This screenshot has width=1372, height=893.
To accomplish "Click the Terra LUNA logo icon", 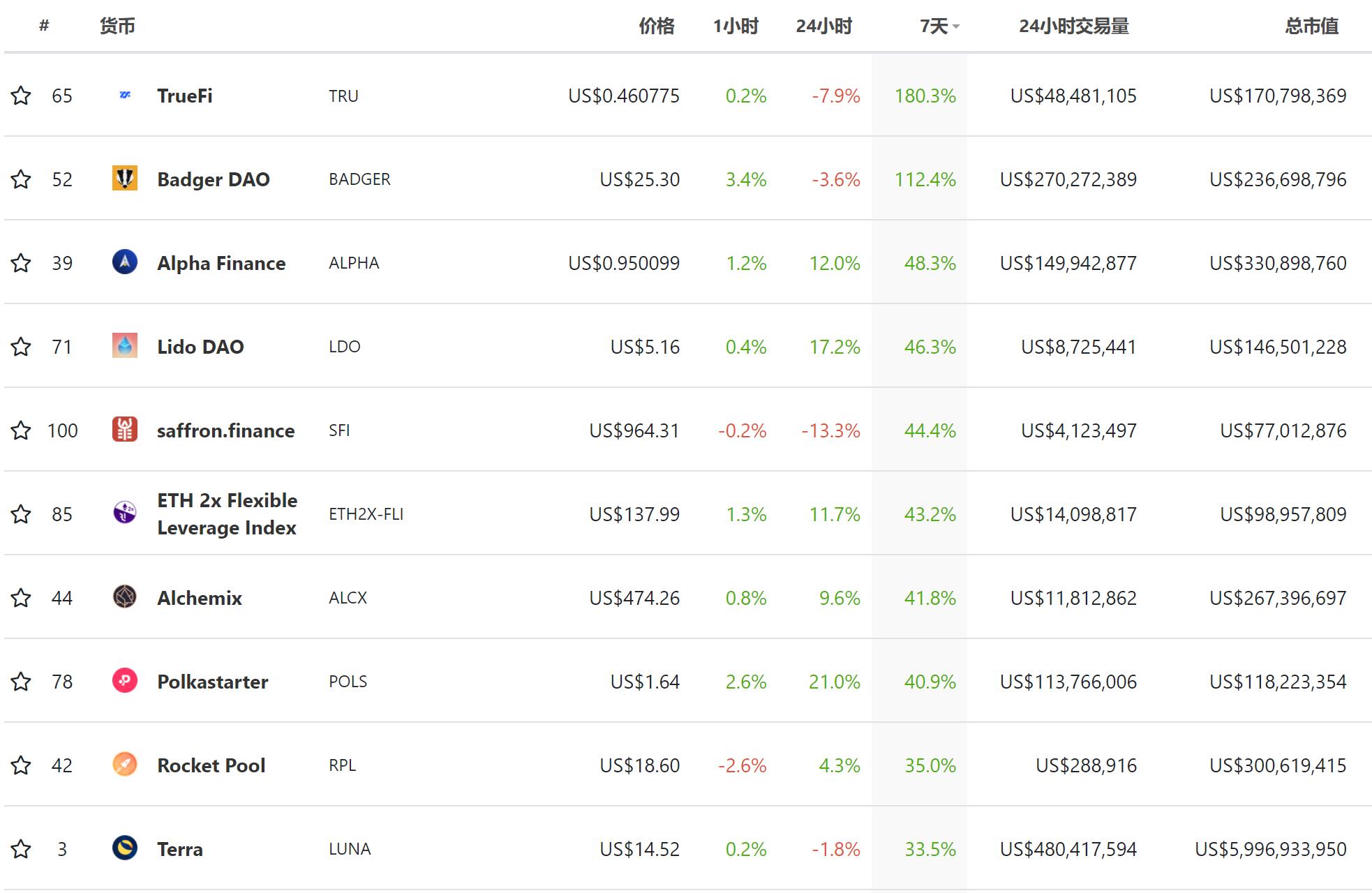I will click(125, 848).
